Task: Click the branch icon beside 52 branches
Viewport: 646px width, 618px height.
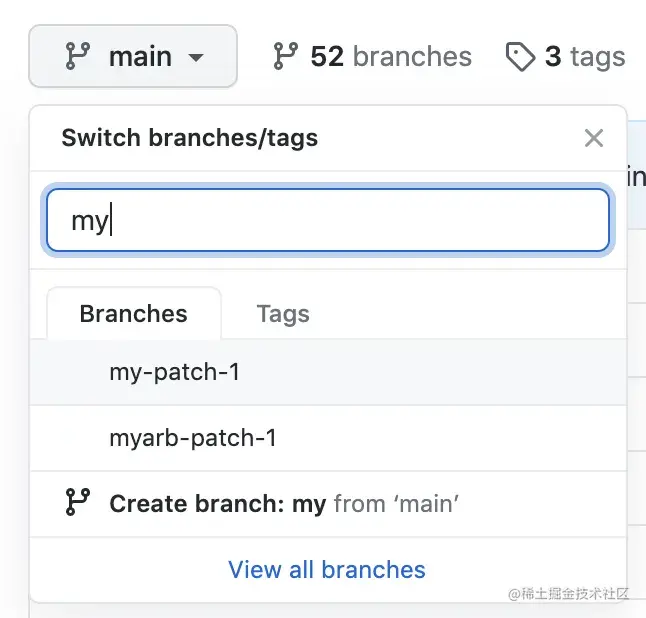Action: (x=285, y=57)
